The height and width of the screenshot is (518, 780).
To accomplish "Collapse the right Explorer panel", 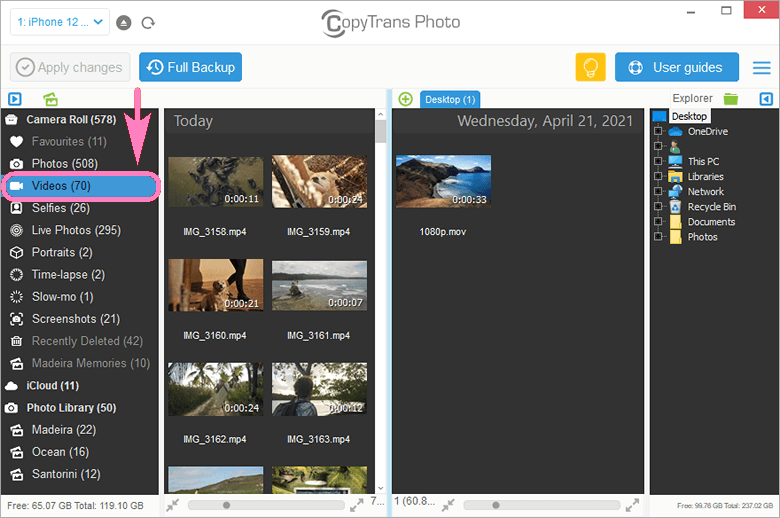I will click(x=766, y=99).
